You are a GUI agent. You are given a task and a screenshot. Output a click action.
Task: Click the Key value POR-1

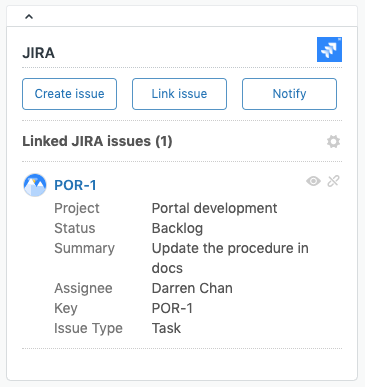[172, 308]
